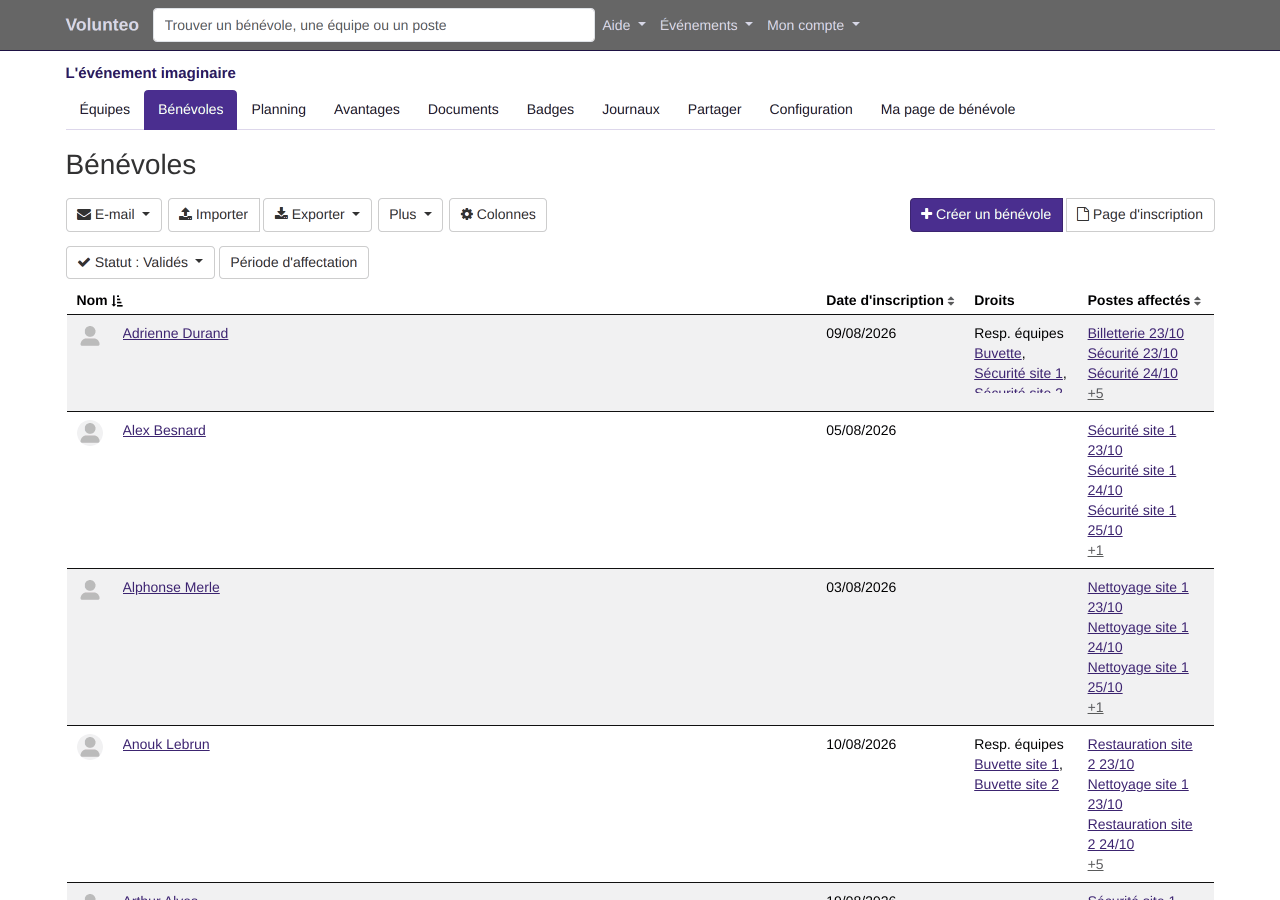Select the Bénévoles tab
The image size is (1280, 900).
tap(190, 110)
